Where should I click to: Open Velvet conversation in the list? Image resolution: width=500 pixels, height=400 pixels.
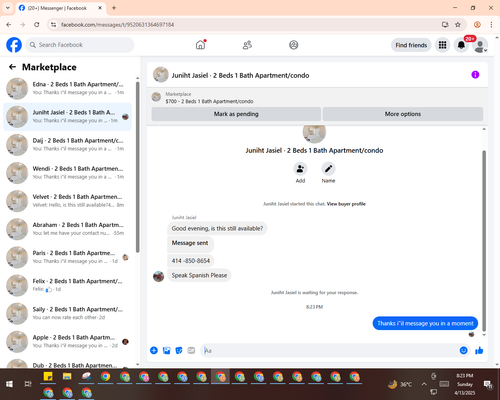point(67,201)
